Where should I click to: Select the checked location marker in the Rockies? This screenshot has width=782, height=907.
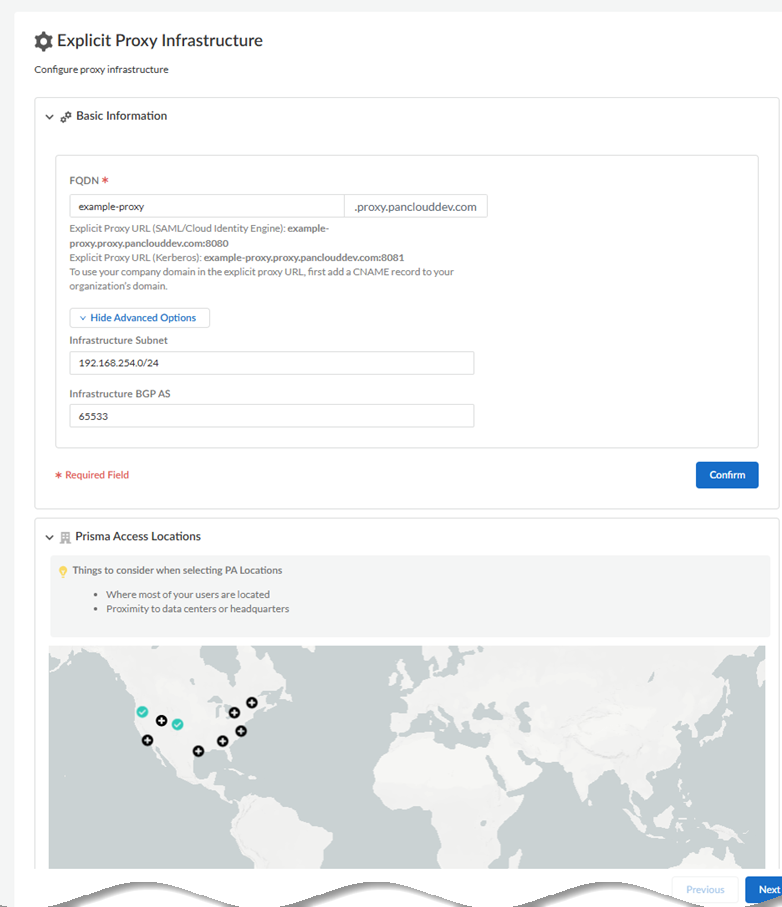click(177, 724)
